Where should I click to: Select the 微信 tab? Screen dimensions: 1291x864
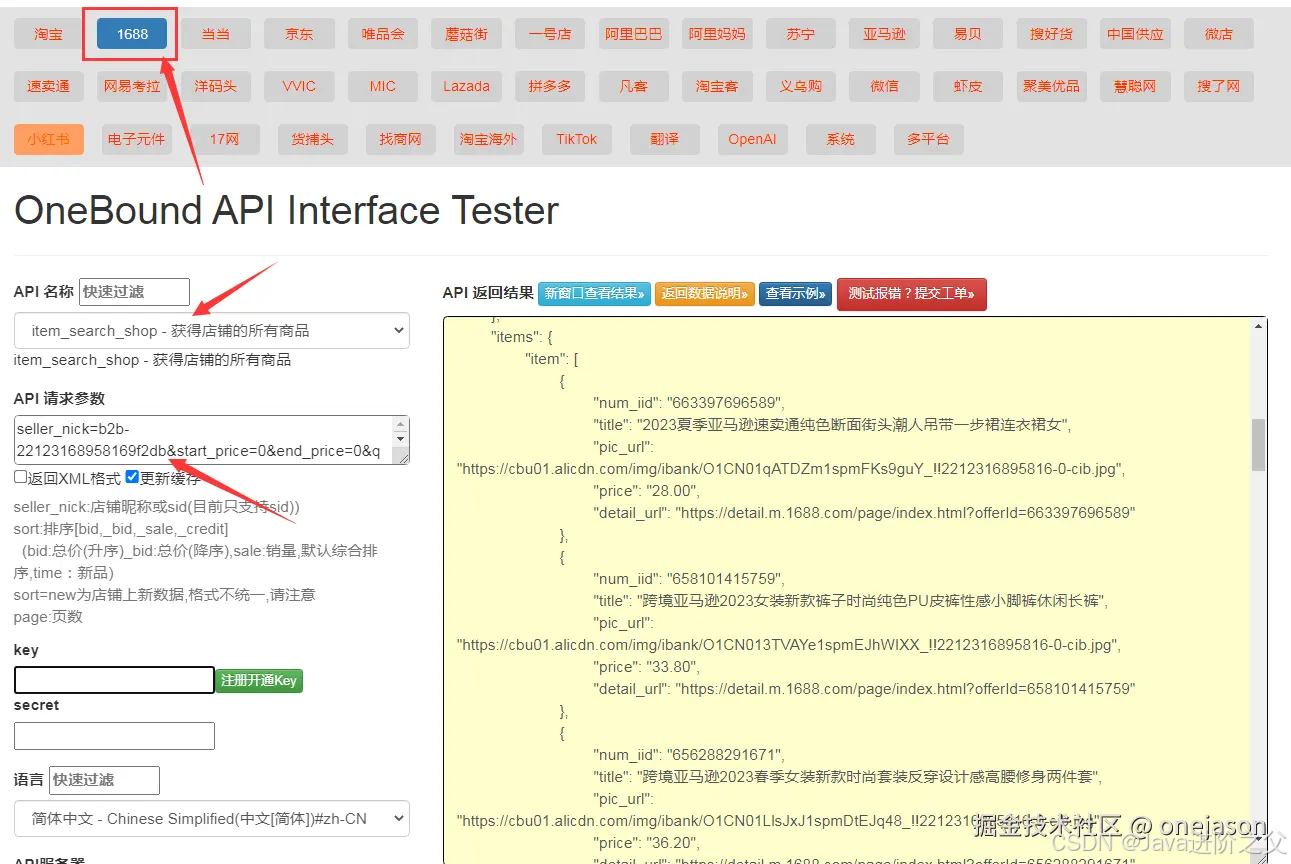[884, 86]
